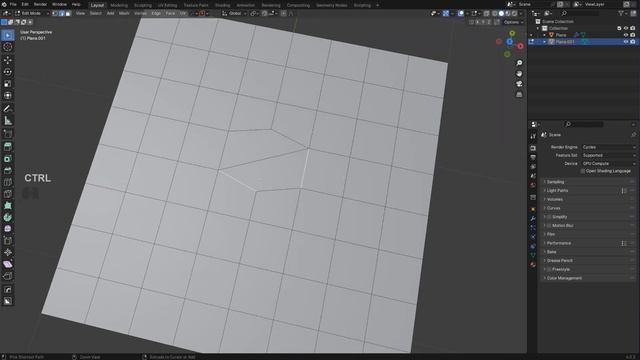Open the Render Engine Cycles dropdown

[x=609, y=147]
